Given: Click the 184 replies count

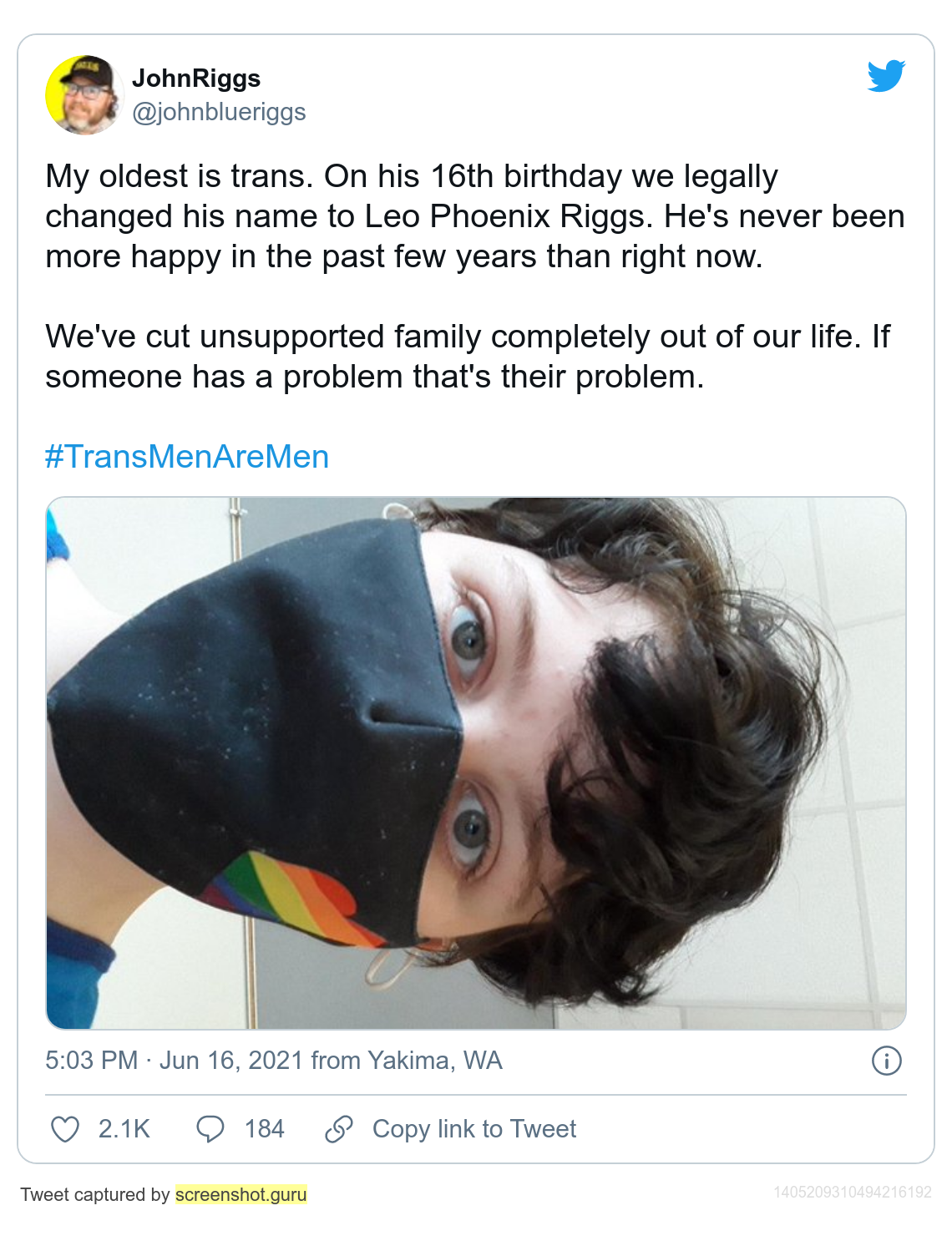Looking at the screenshot, I should (264, 1129).
